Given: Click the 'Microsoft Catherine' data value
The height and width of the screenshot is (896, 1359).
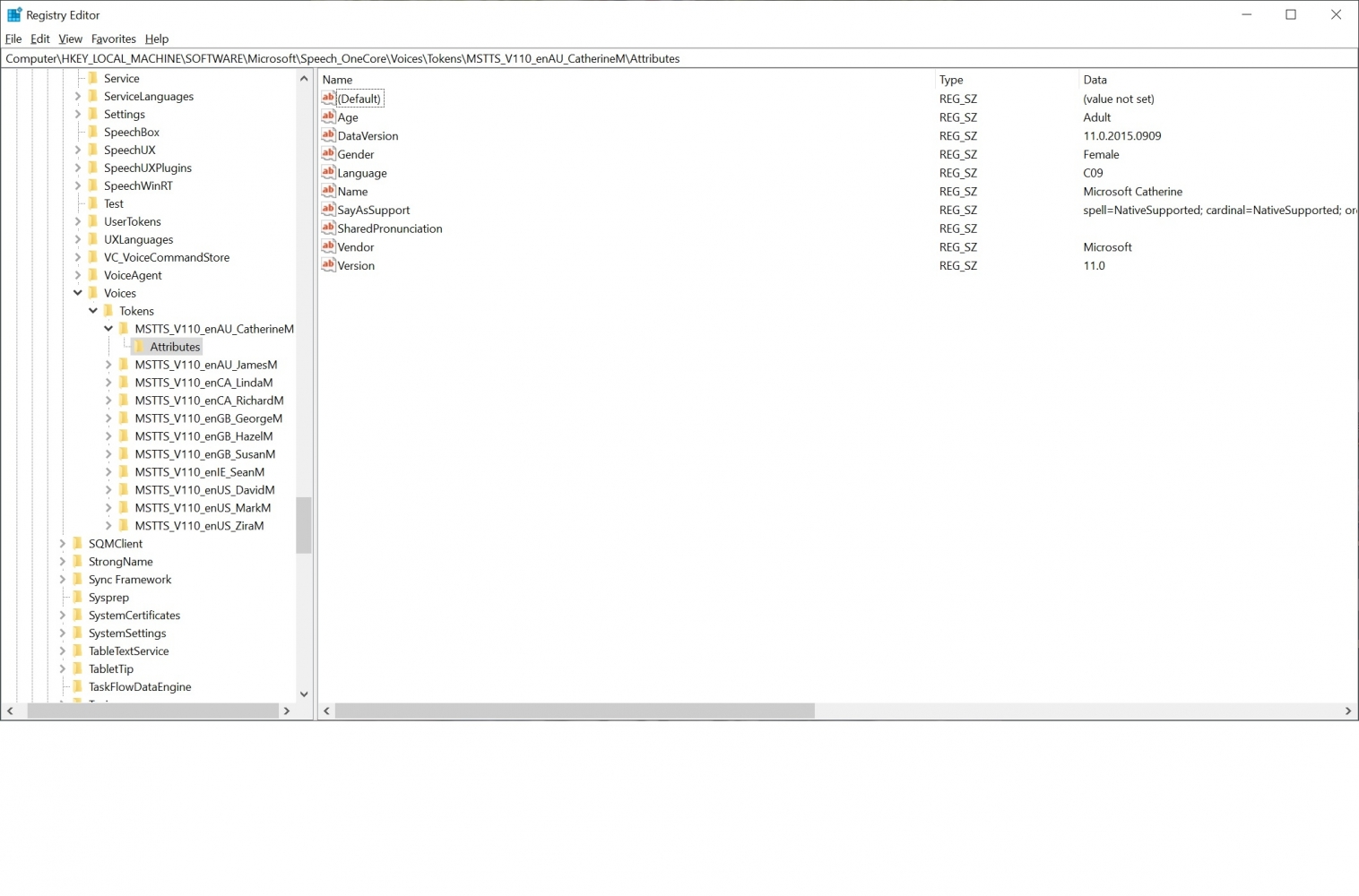Looking at the screenshot, I should click(1132, 191).
